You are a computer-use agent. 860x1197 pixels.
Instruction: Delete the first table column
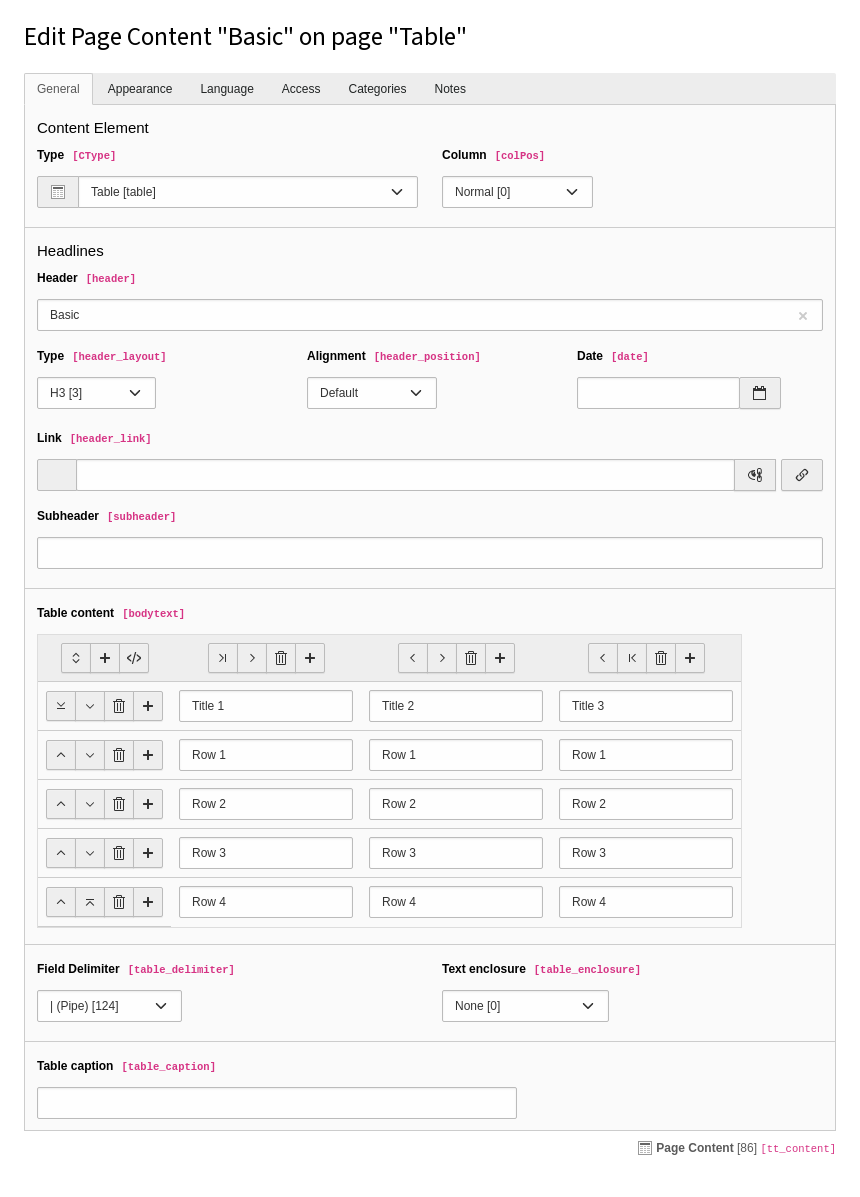pos(281,658)
